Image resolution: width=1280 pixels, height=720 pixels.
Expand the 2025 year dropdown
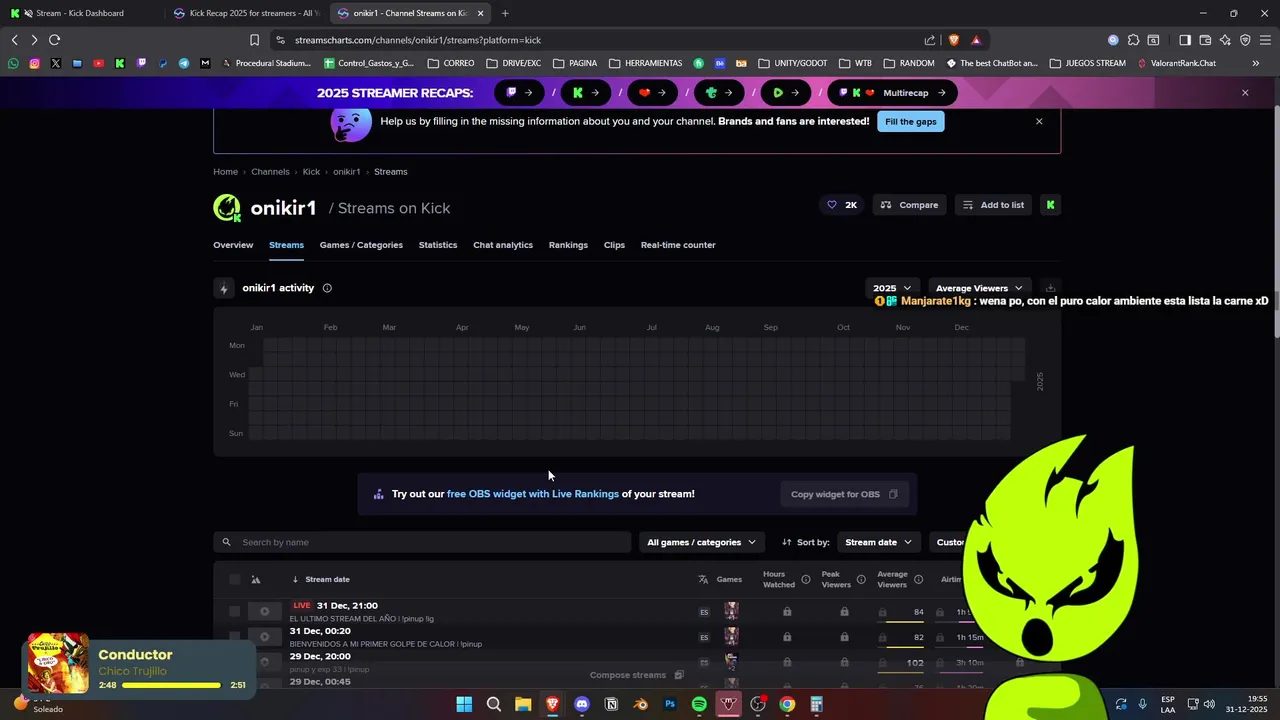892,288
